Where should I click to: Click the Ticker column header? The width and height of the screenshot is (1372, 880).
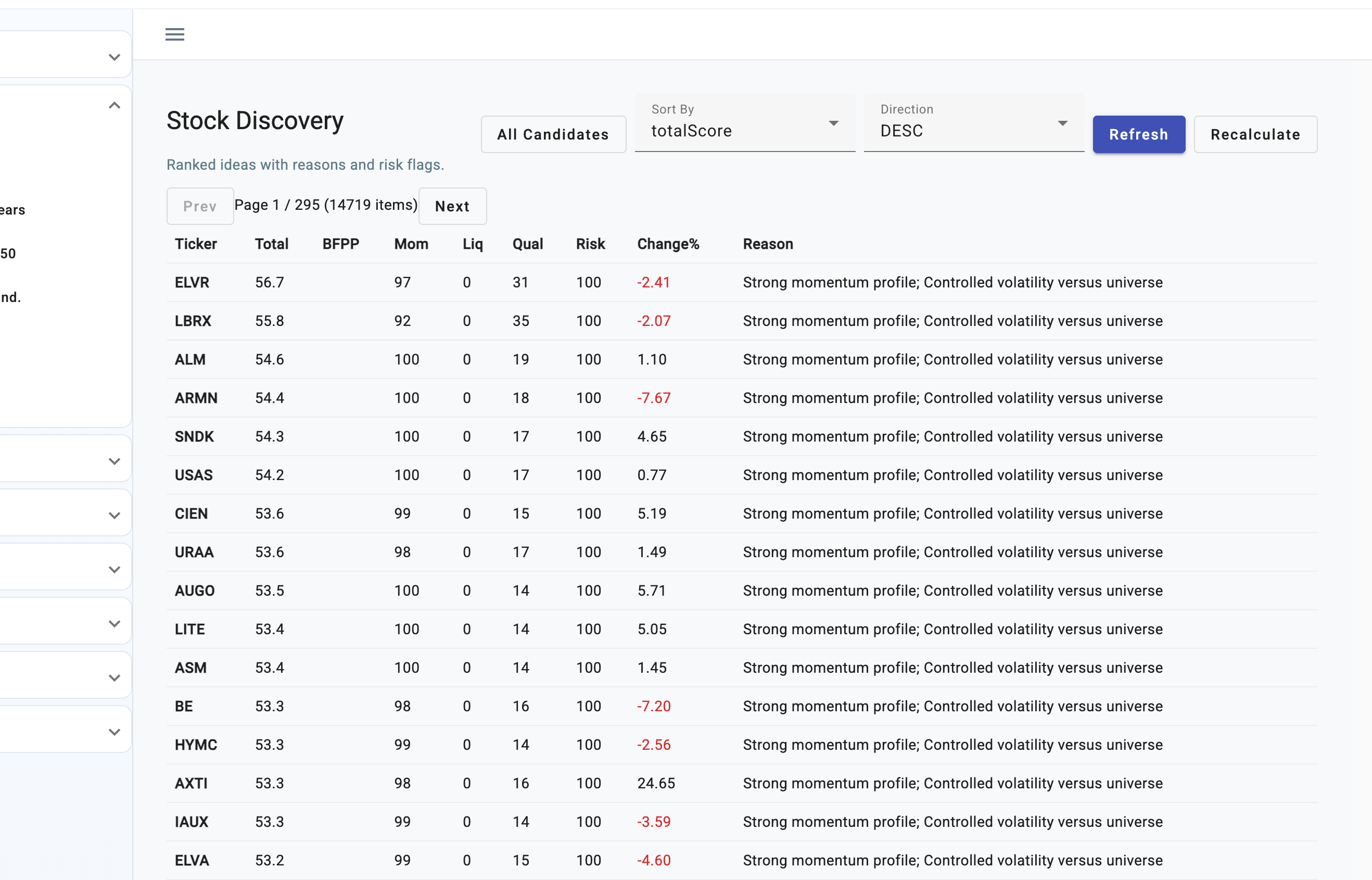tap(196, 244)
